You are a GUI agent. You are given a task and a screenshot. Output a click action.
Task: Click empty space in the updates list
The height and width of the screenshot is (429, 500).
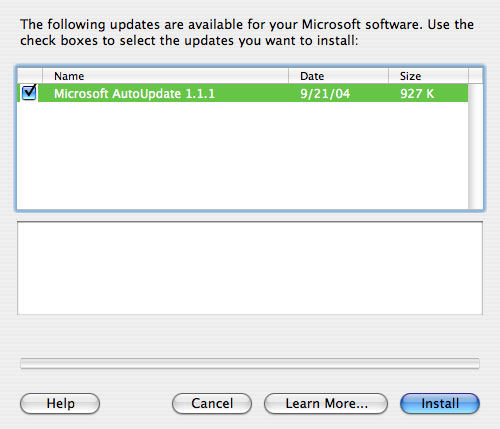coord(243,156)
